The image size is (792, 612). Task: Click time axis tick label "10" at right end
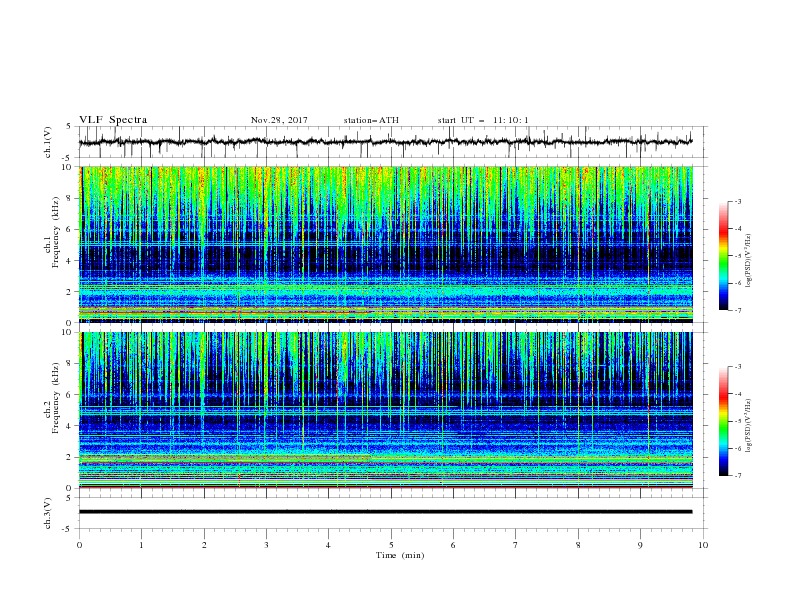pos(703,545)
